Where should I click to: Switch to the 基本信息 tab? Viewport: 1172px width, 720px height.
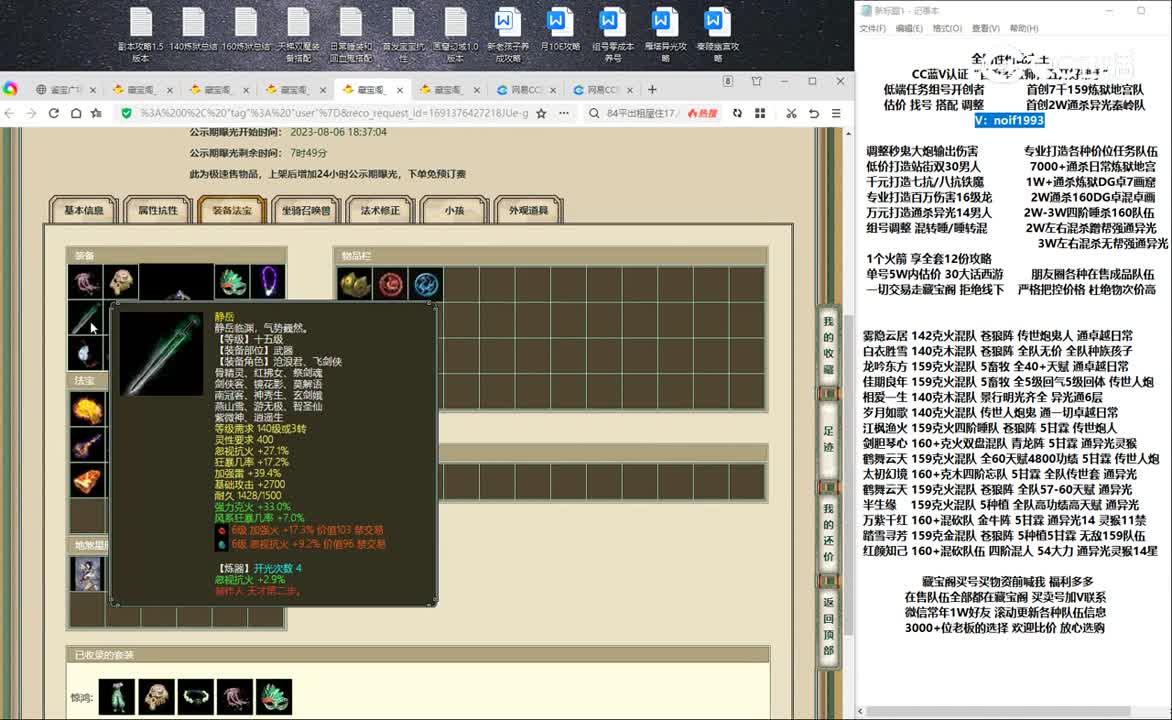(84, 210)
